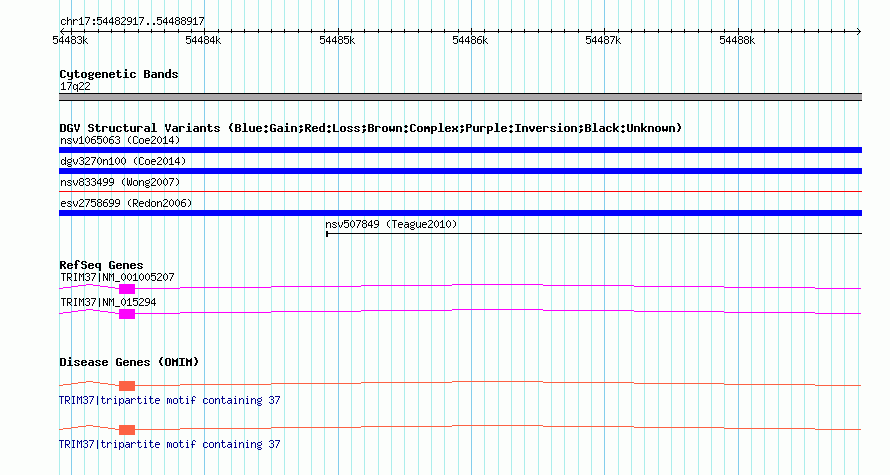Click the RefSeq Genes track title
The height and width of the screenshot is (475, 890).
point(101,265)
